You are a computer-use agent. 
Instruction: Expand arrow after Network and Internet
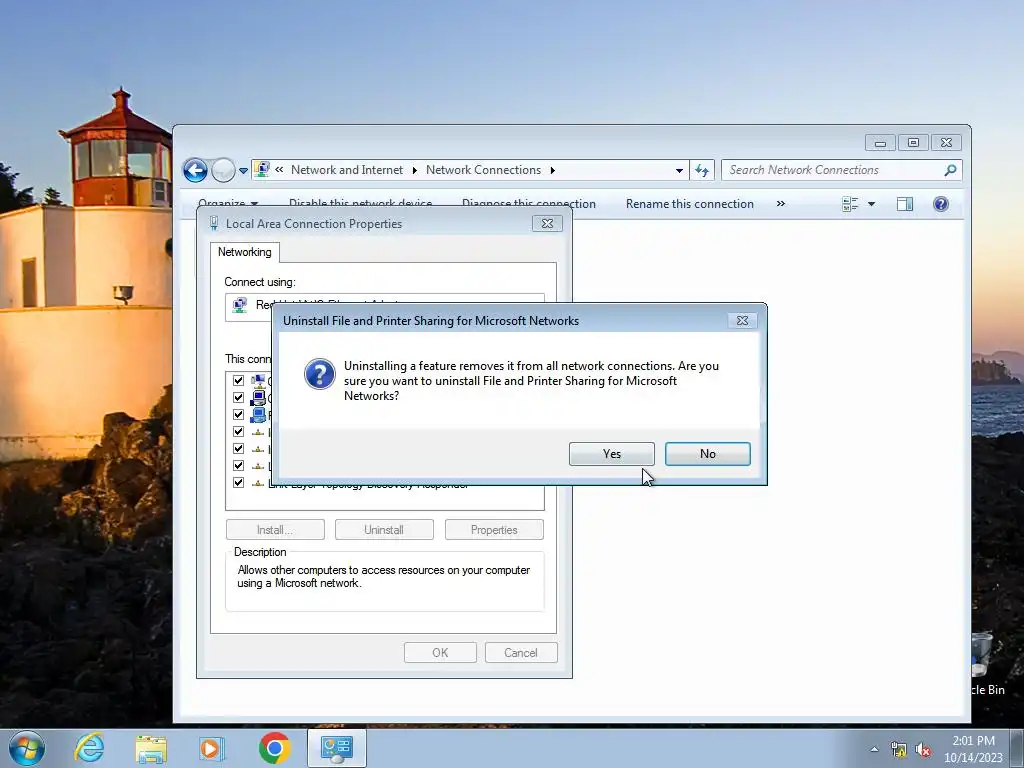tap(415, 170)
